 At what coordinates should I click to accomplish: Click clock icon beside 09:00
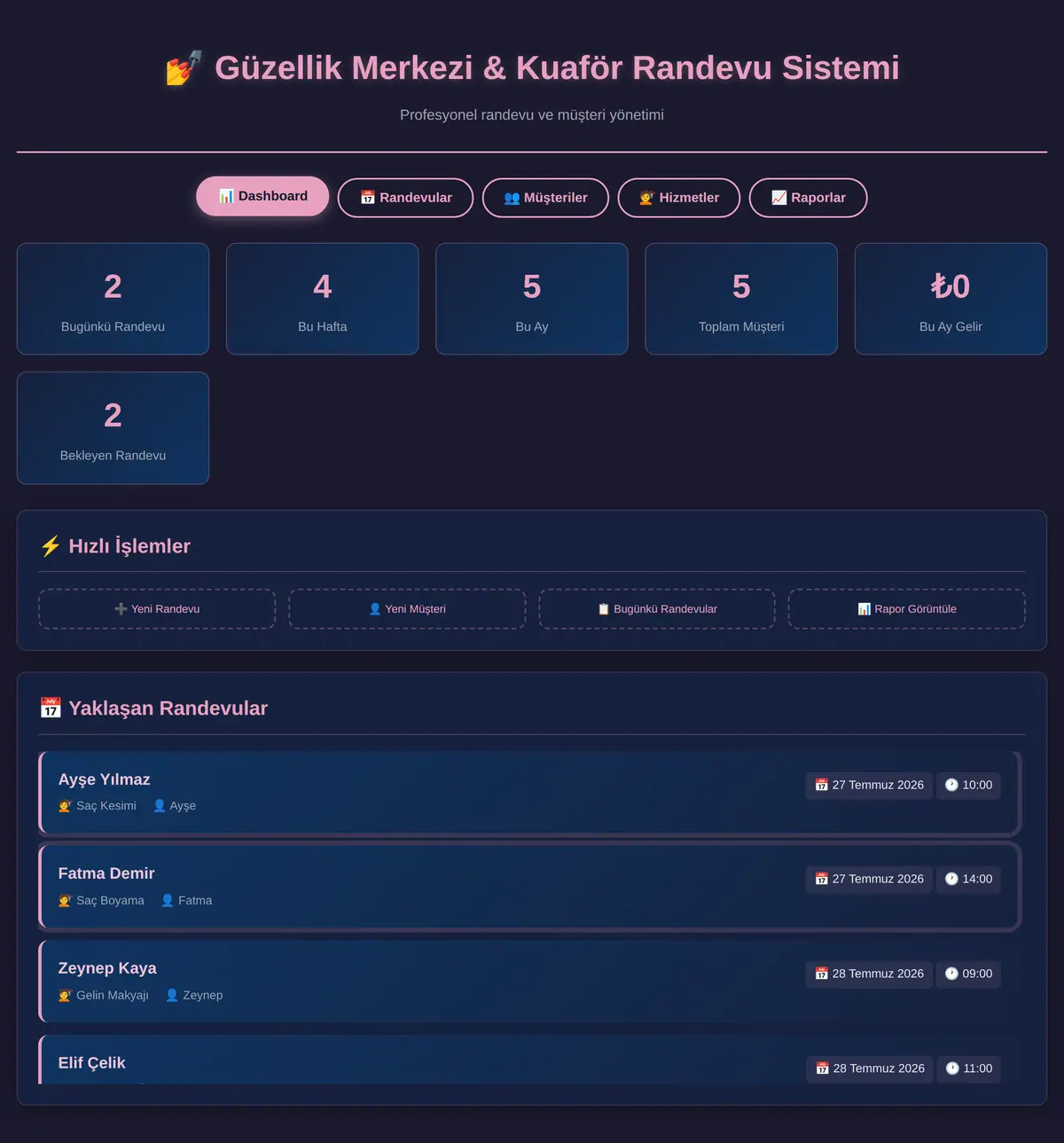[x=951, y=974]
